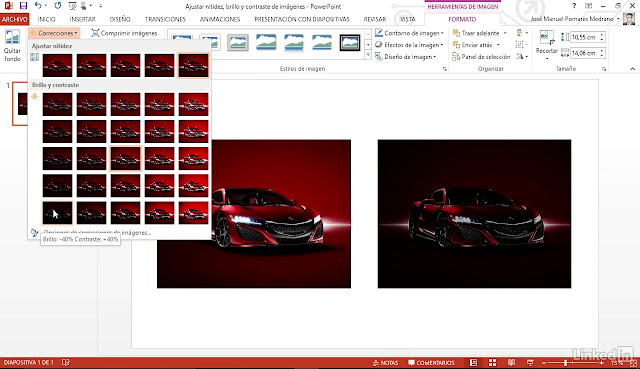
Task: Choose the gray framed picture style
Action: pos(238,42)
